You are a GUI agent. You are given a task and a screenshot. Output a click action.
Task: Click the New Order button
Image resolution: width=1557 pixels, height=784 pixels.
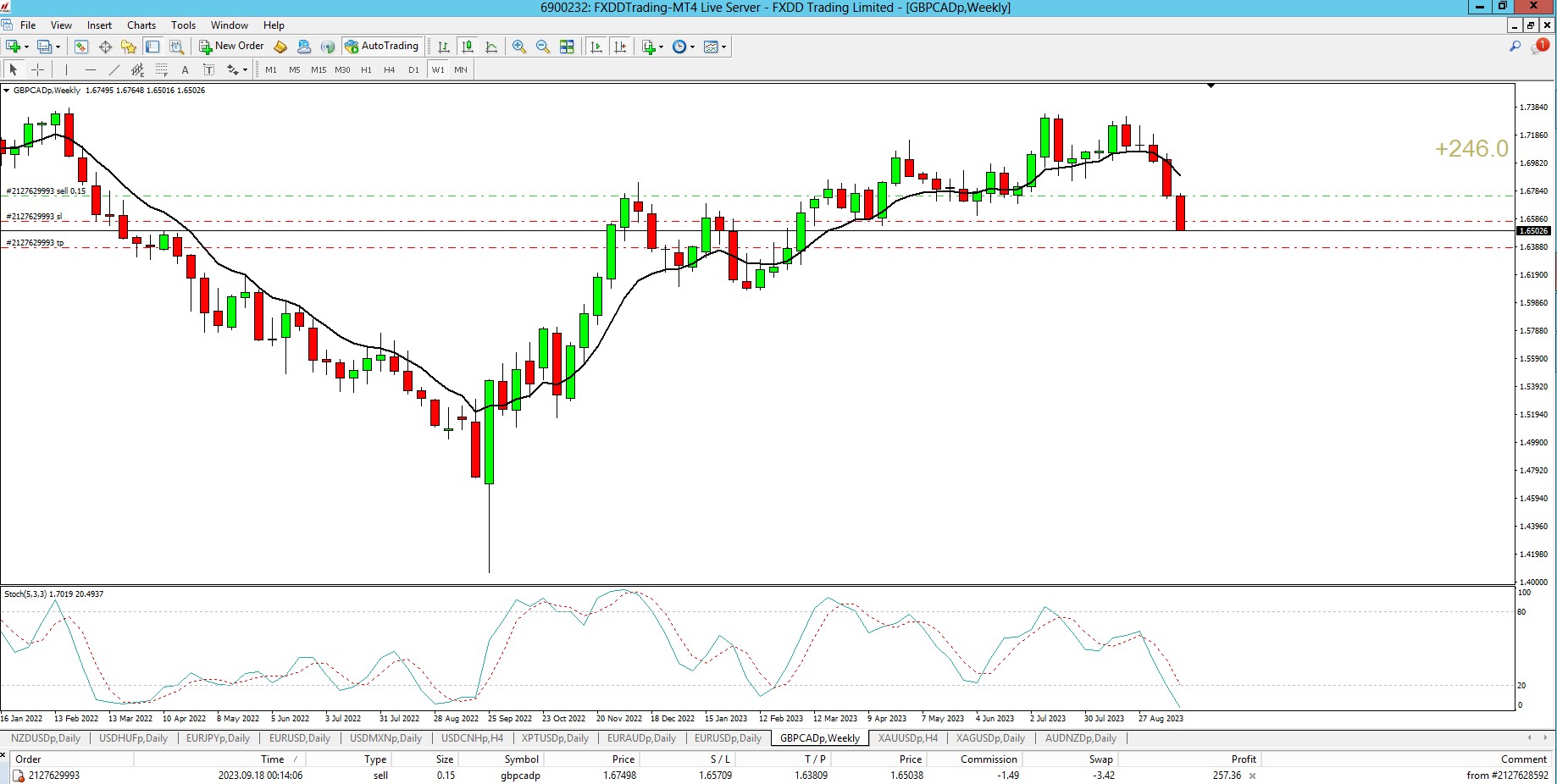(x=231, y=47)
